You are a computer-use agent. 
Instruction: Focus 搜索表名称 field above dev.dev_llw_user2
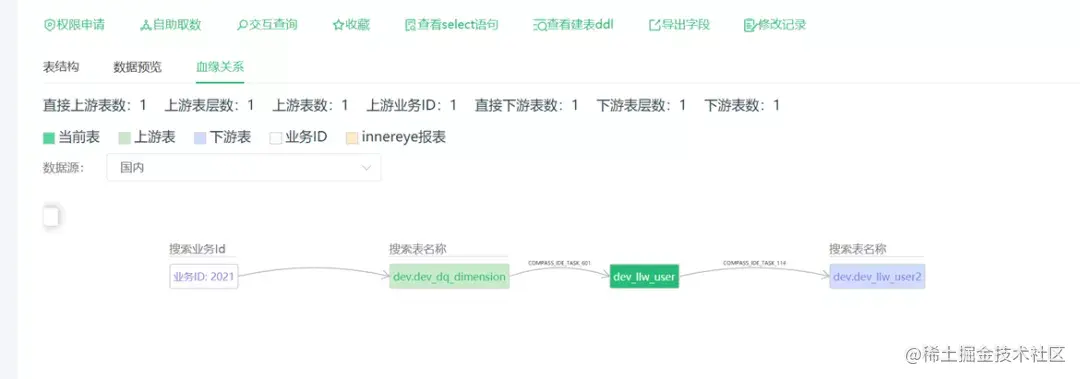(877, 249)
